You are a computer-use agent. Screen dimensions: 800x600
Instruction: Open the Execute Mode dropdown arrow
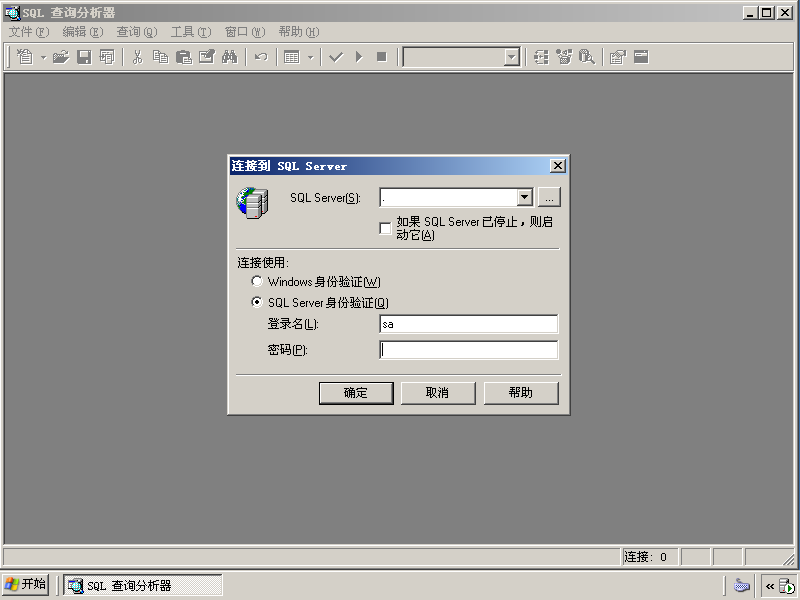coord(310,57)
